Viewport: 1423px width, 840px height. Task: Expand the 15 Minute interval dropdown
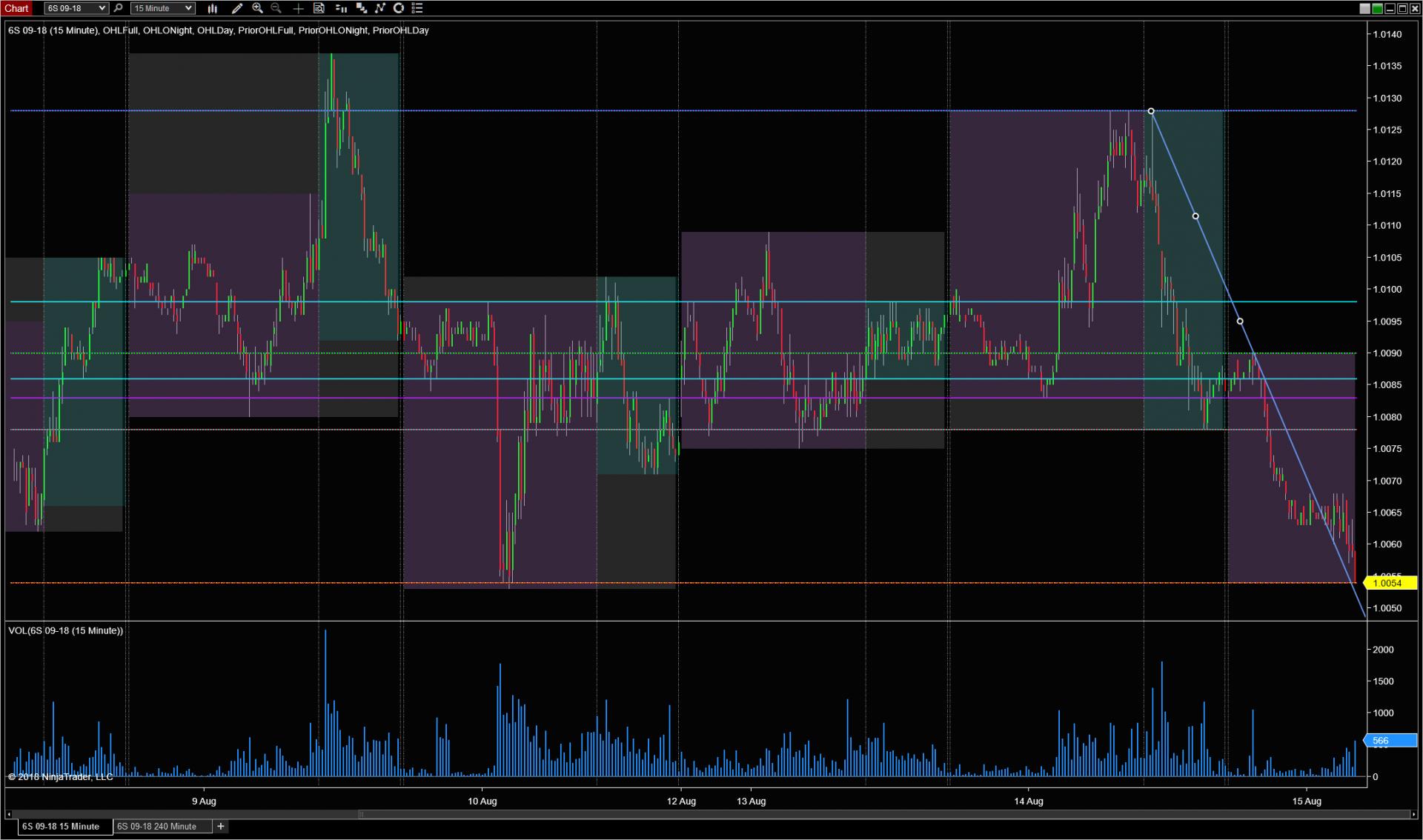coord(188,8)
